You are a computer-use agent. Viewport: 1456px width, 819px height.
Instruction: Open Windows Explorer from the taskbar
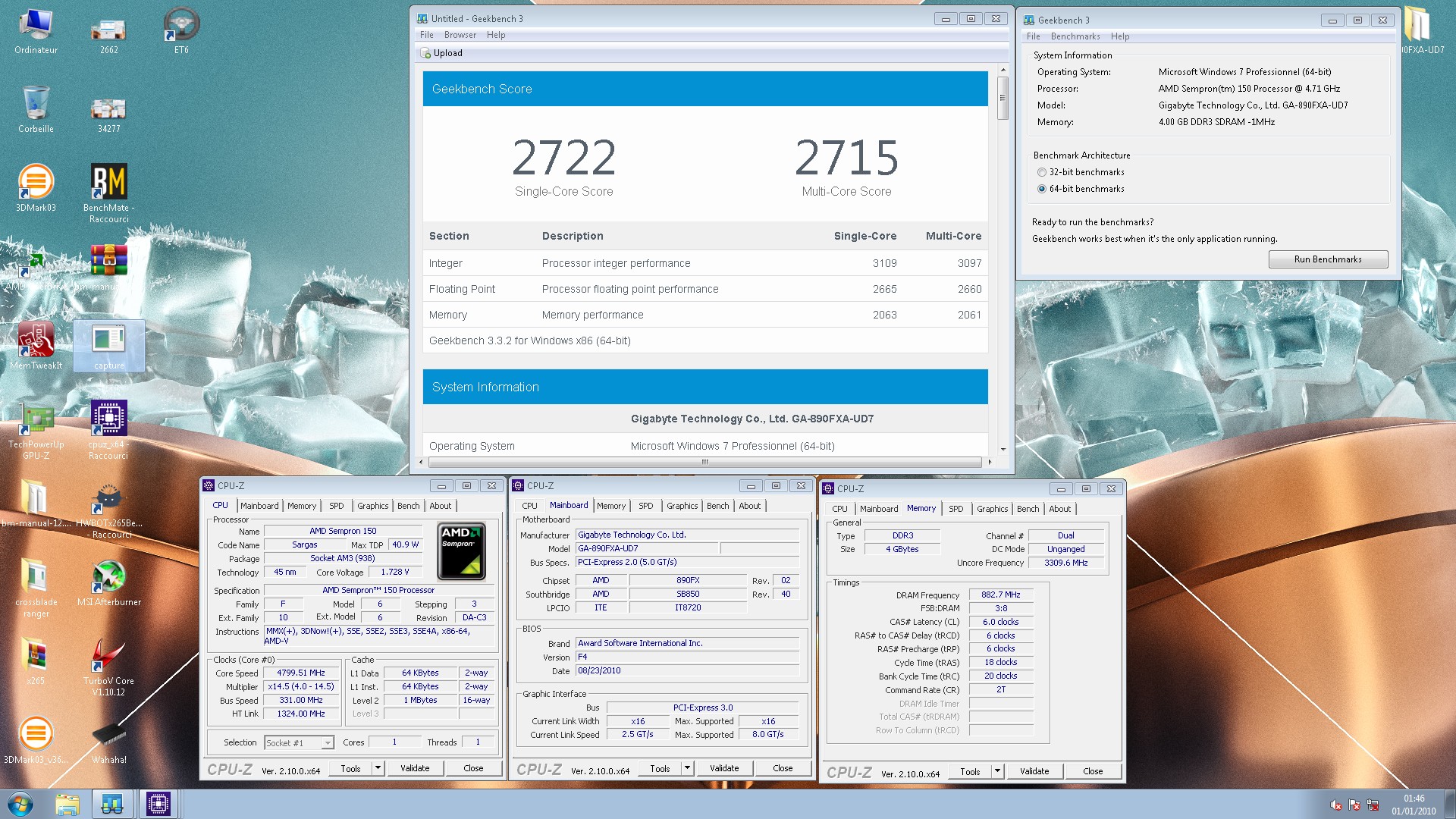pos(67,804)
